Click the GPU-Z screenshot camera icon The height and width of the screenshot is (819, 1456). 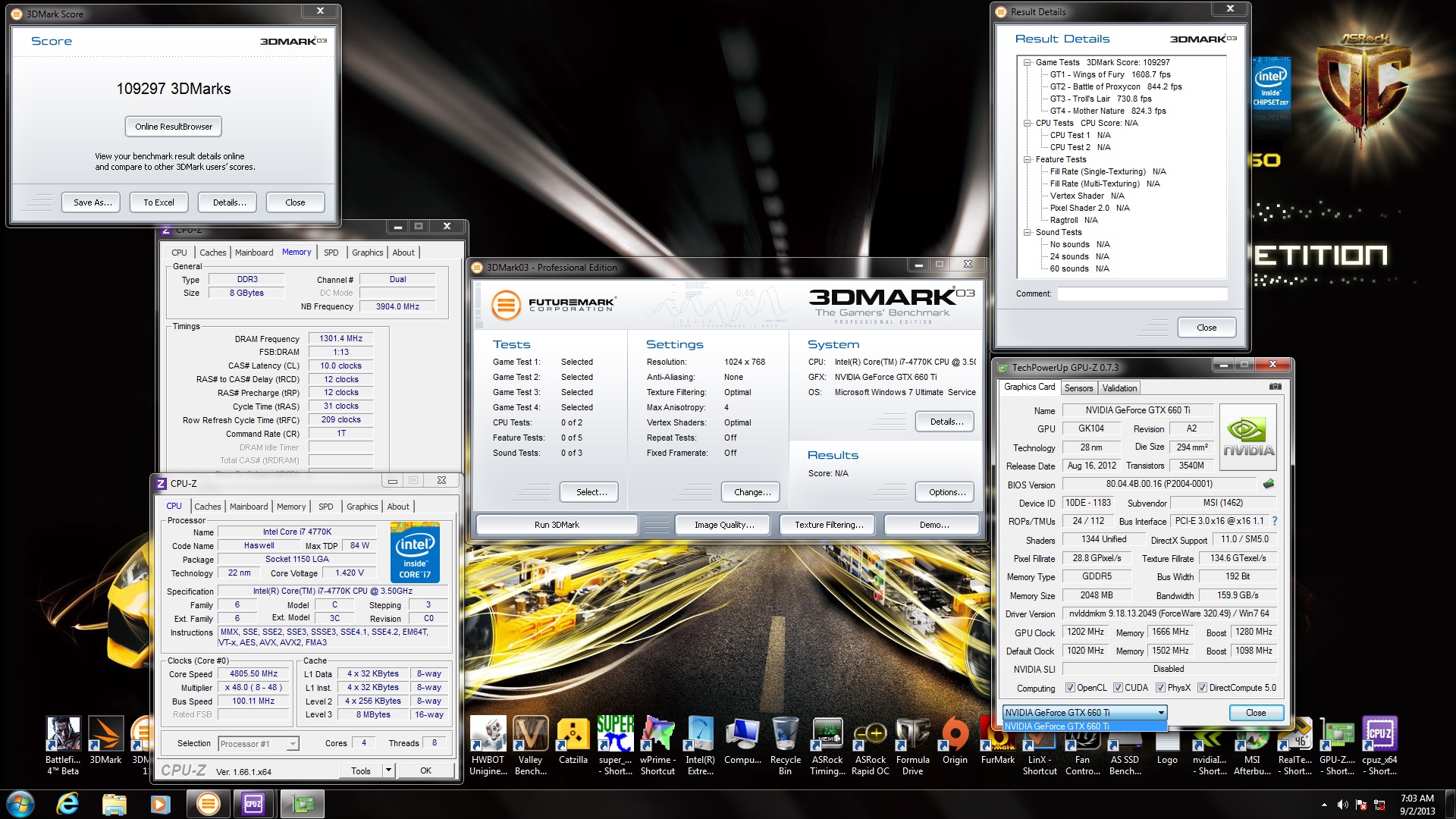[x=1276, y=387]
